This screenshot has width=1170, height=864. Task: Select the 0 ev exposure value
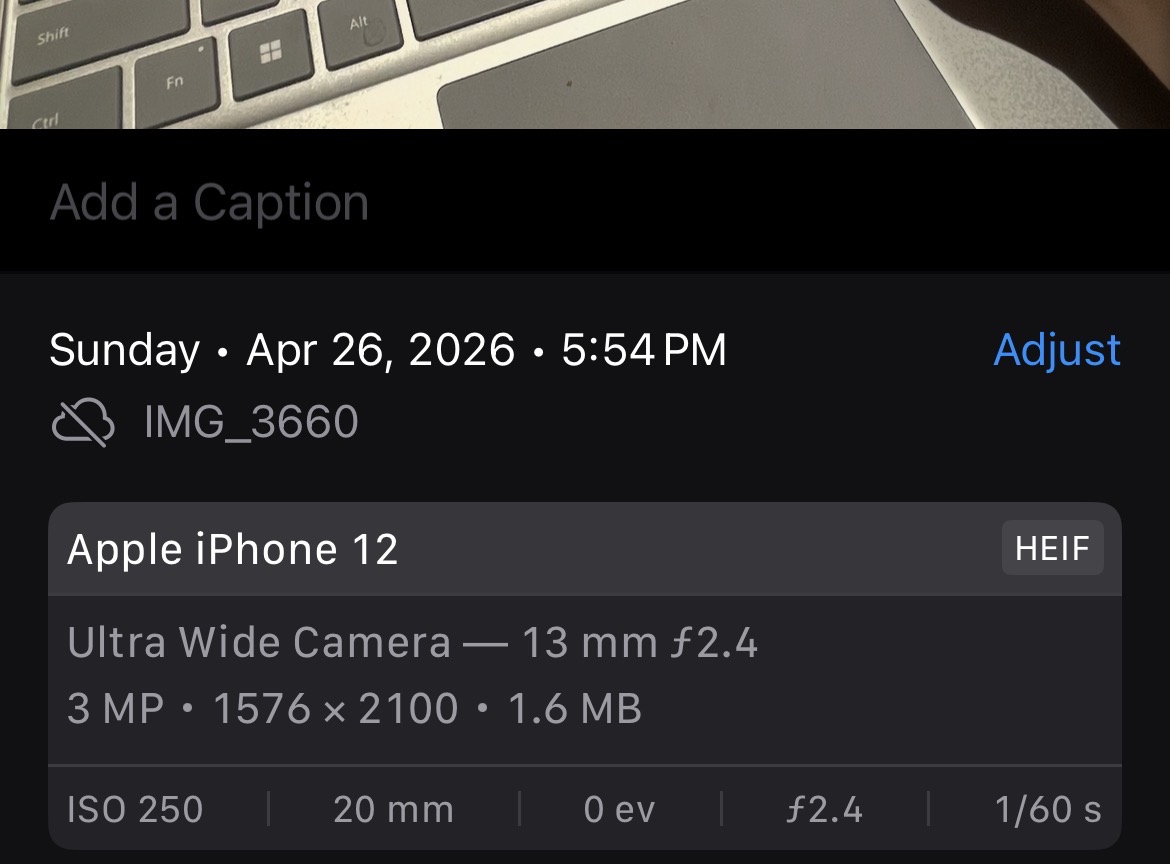coord(619,809)
